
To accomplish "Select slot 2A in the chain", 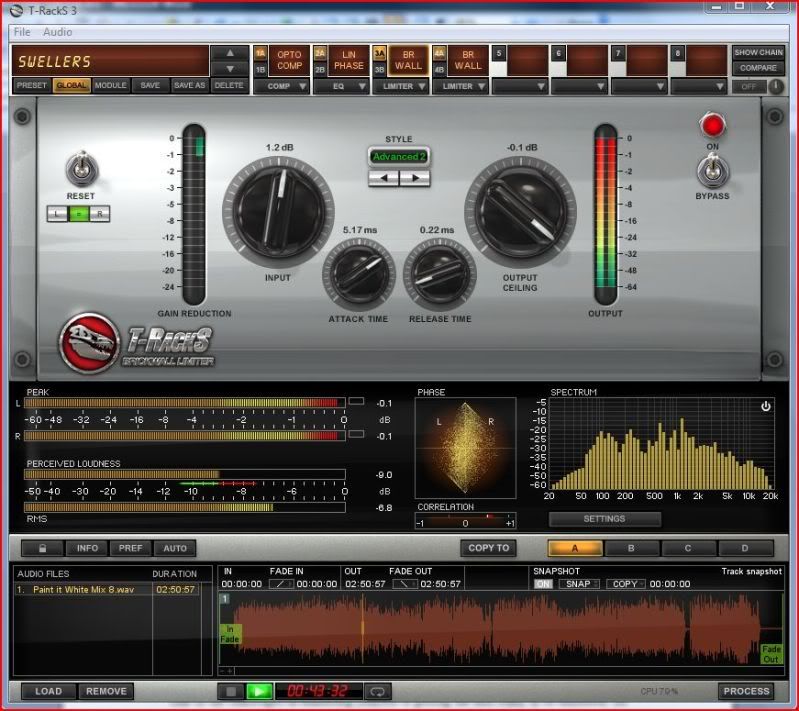I will pyautogui.click(x=320, y=54).
